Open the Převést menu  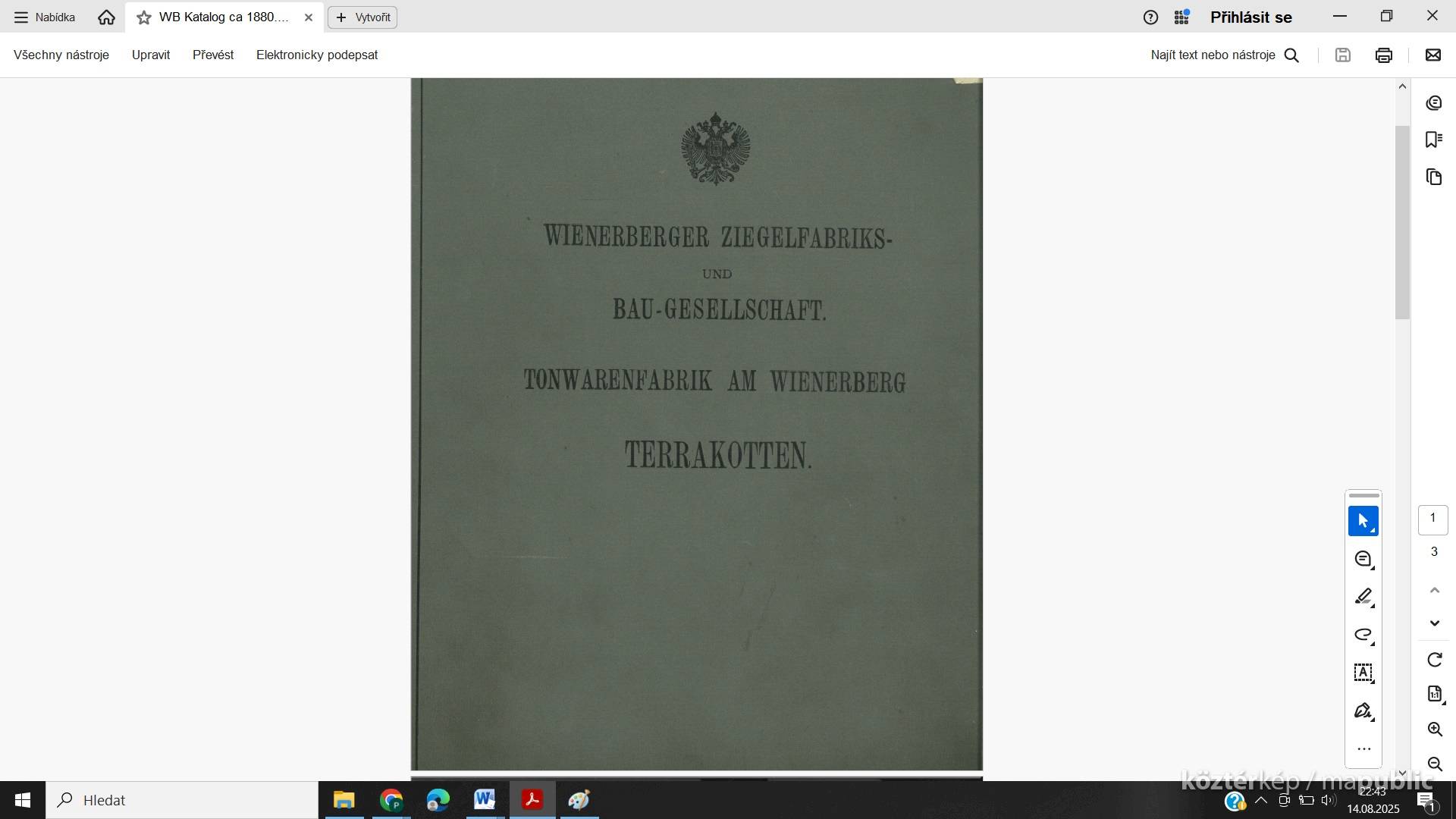[213, 55]
